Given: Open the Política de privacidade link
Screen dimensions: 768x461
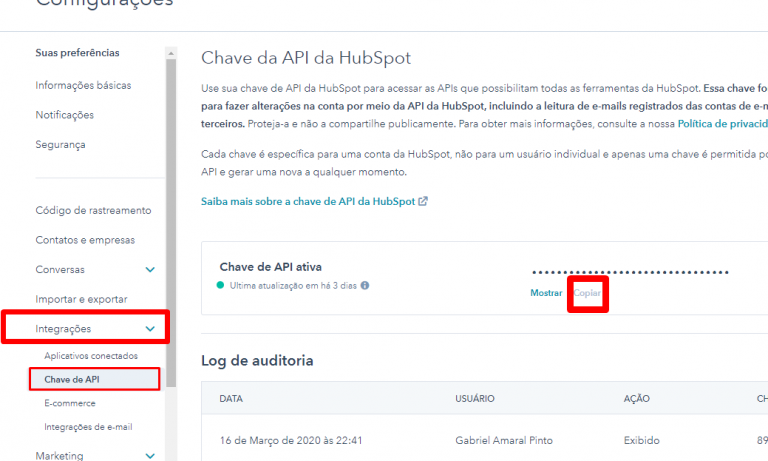Looking at the screenshot, I should coord(722,124).
